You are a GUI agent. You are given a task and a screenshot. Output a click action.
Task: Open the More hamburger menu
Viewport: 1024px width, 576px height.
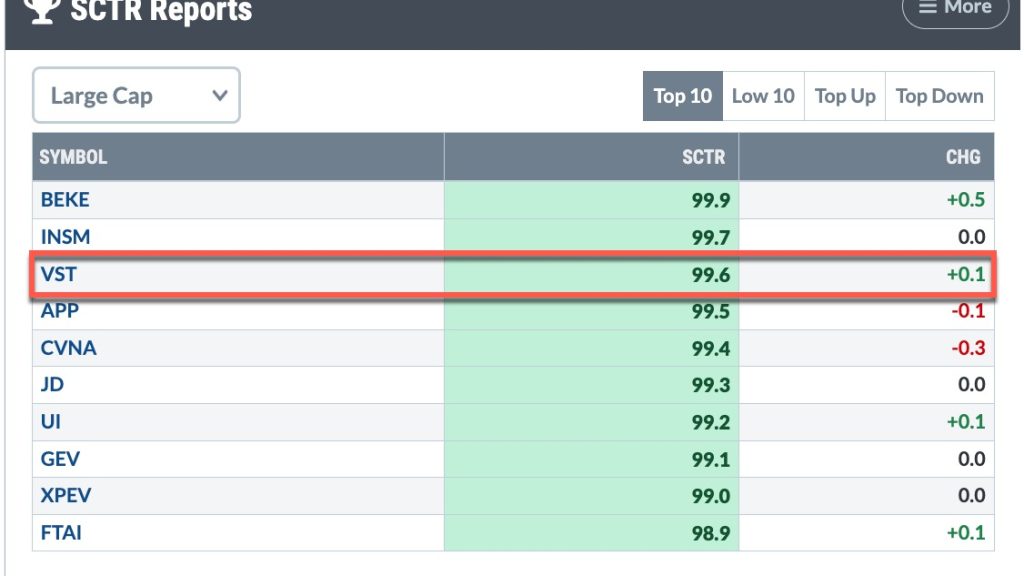pyautogui.click(x=955, y=10)
